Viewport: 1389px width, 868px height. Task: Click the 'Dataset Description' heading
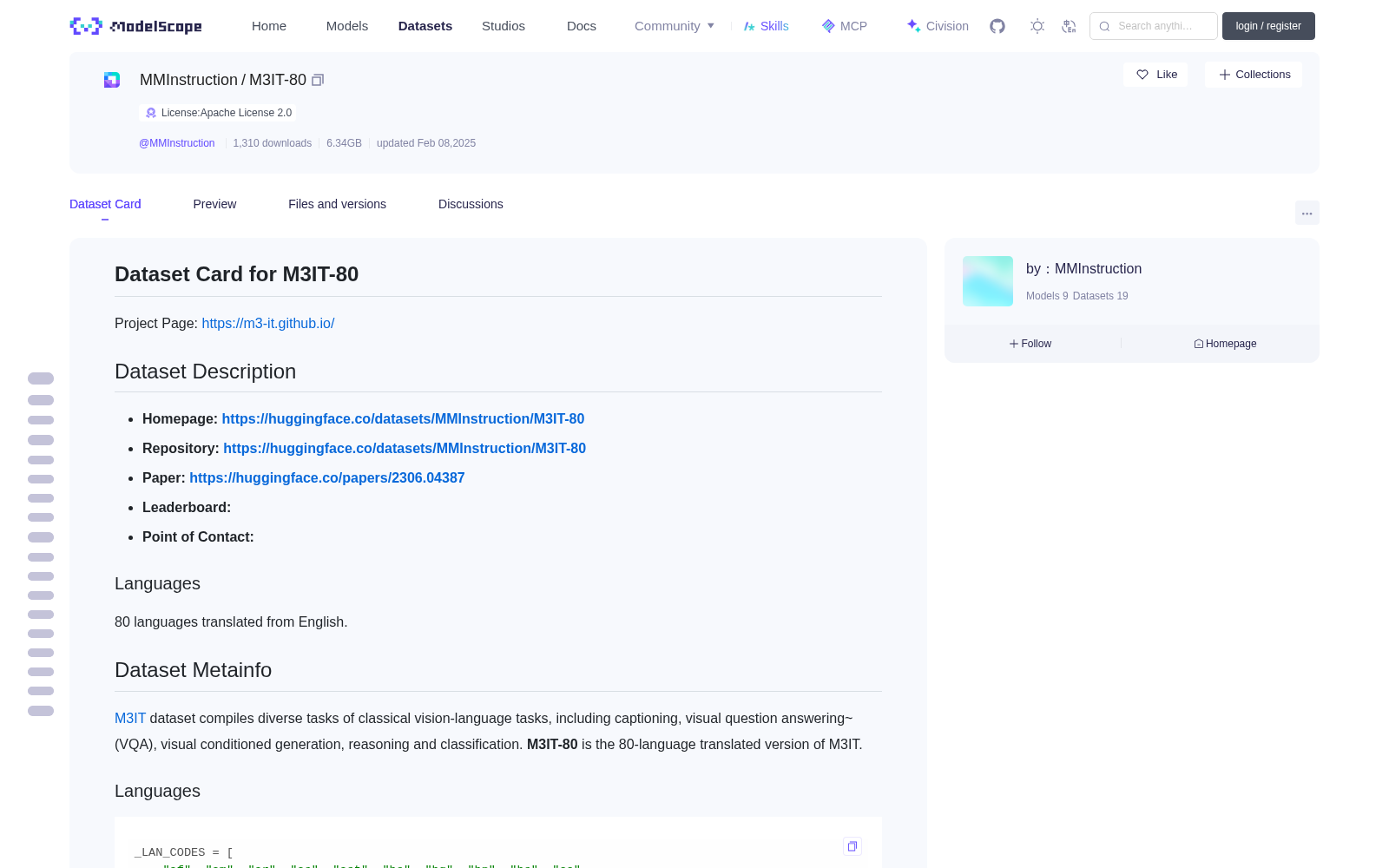205,372
